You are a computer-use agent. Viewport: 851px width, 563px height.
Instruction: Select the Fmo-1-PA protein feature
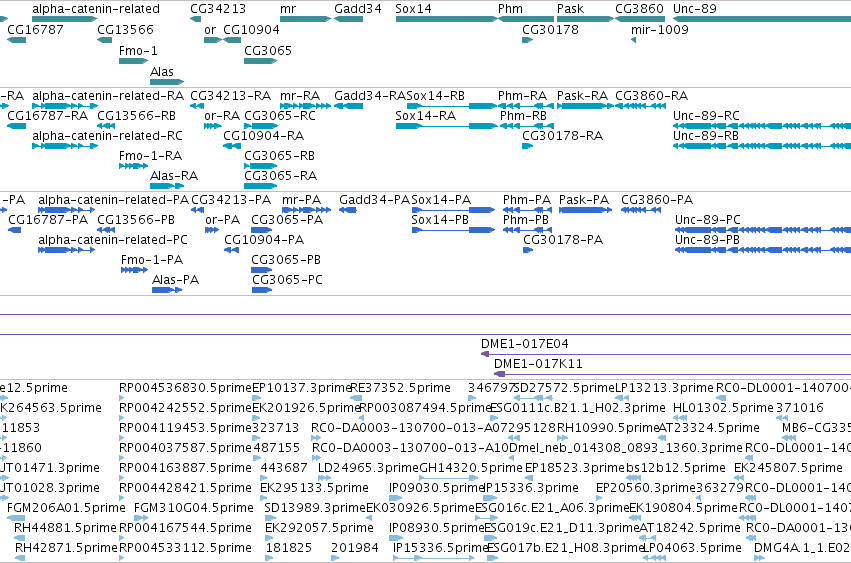click(134, 270)
